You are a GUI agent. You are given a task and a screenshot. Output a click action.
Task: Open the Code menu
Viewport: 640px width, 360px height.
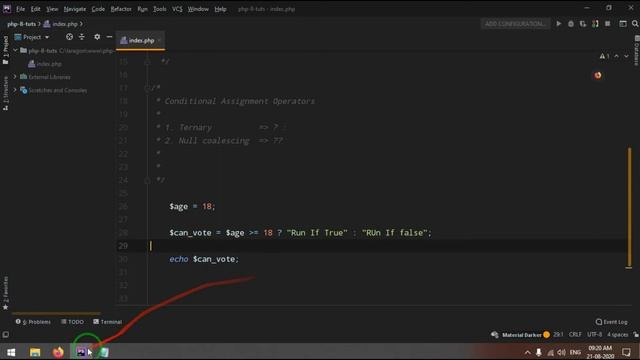[x=98, y=9]
